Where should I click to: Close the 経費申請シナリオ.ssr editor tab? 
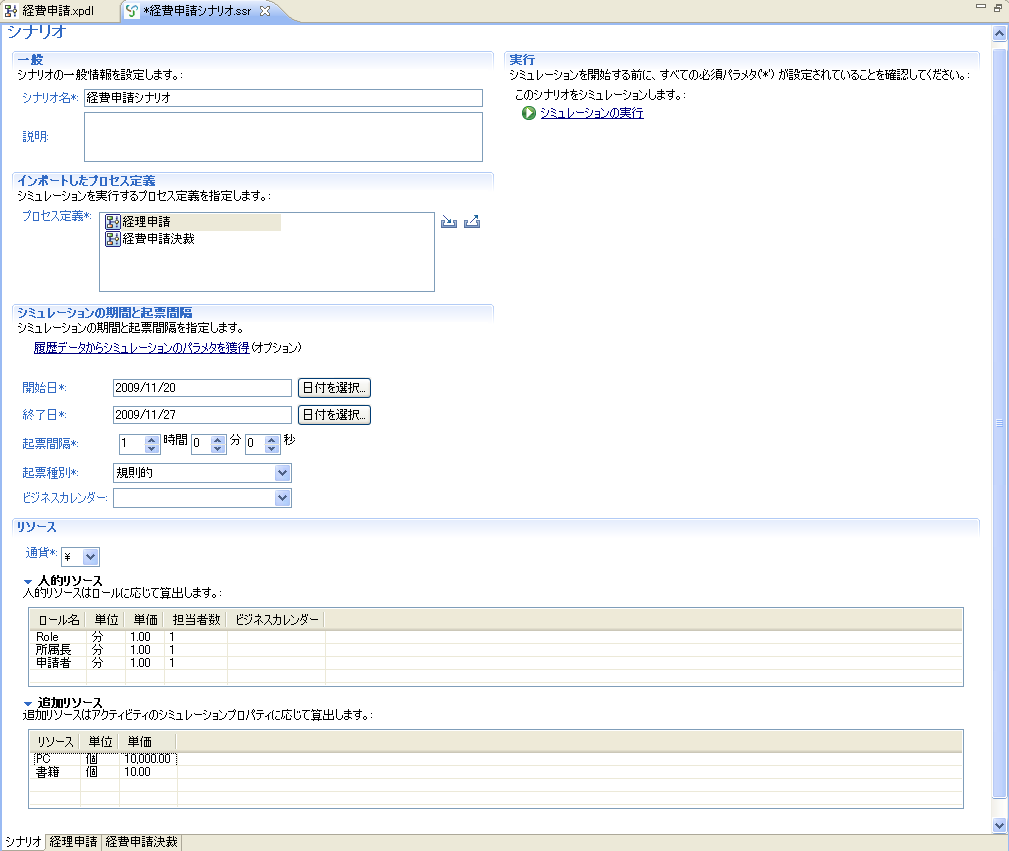point(265,11)
